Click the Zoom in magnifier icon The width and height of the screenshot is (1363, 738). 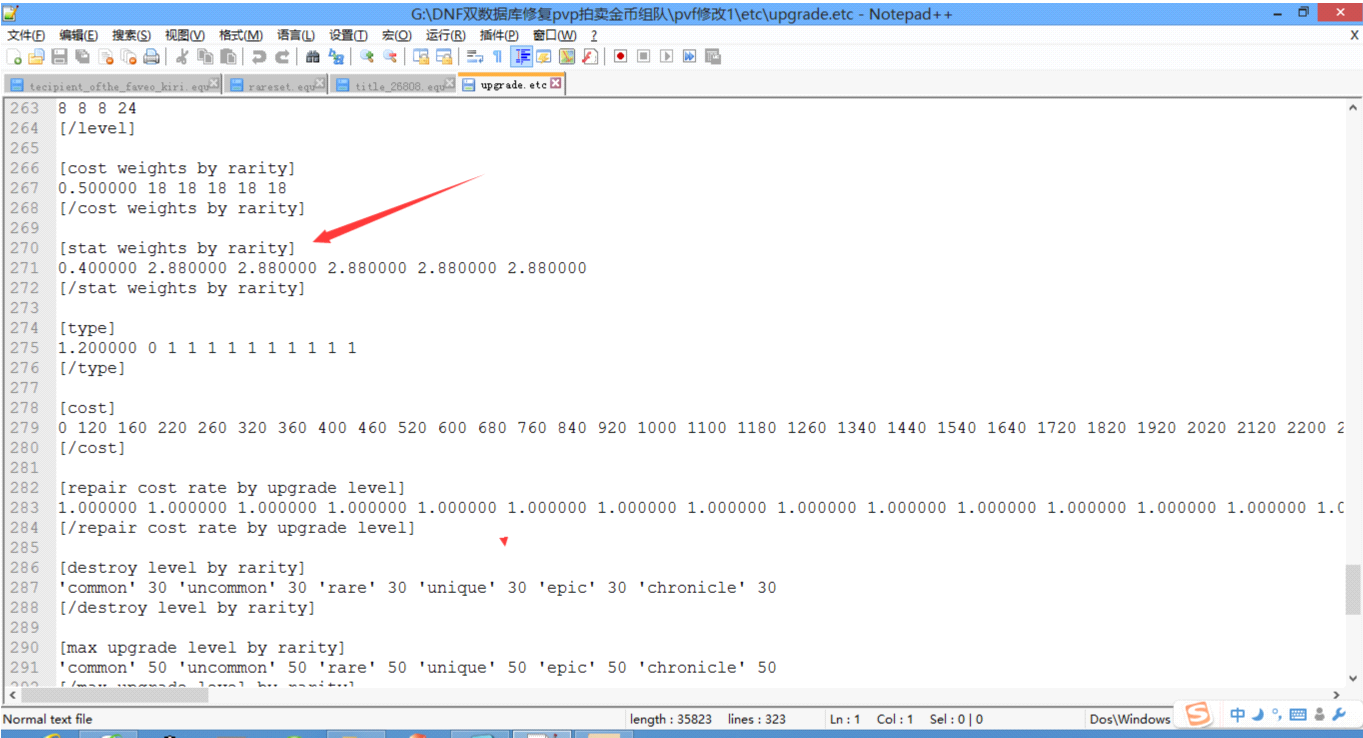pos(367,57)
